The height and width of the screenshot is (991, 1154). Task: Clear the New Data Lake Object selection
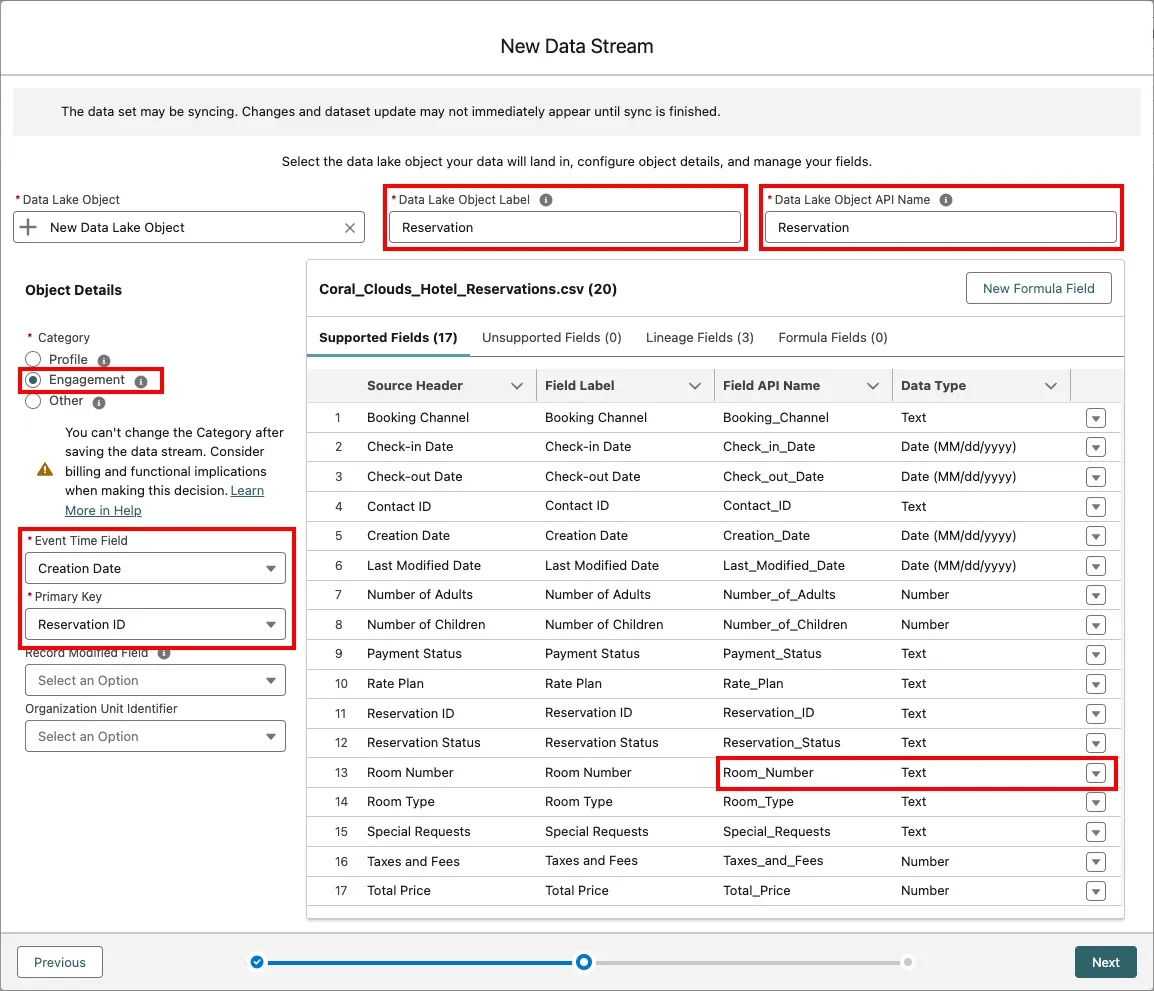pyautogui.click(x=350, y=228)
